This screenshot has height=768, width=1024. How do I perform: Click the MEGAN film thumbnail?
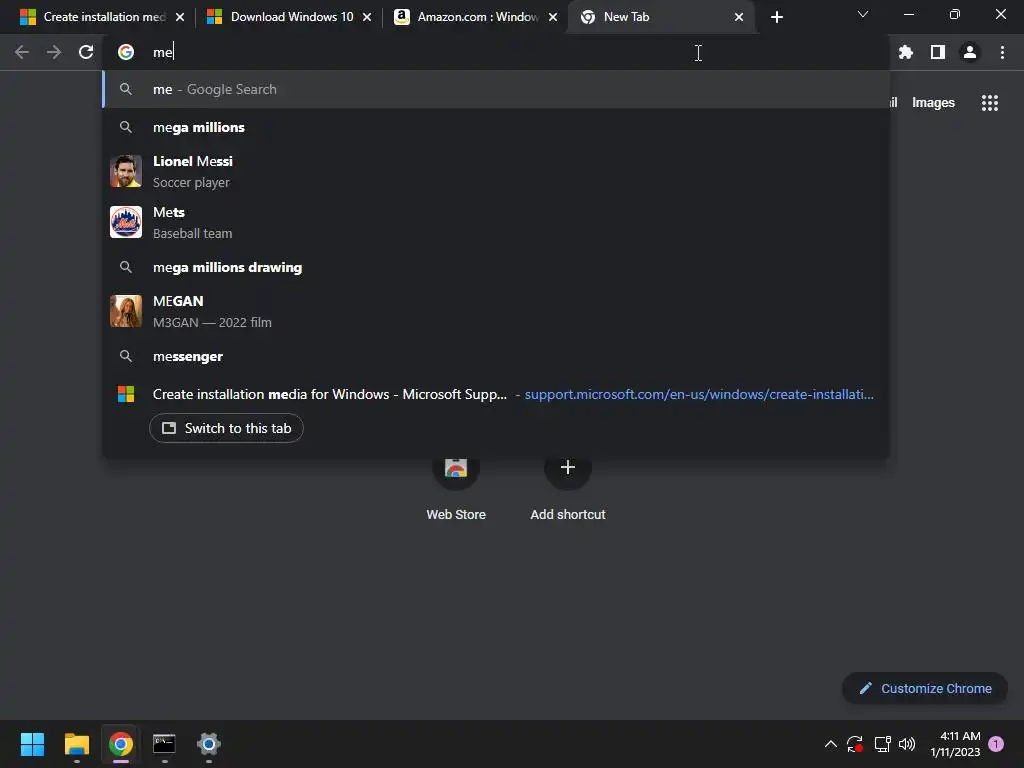point(126,311)
